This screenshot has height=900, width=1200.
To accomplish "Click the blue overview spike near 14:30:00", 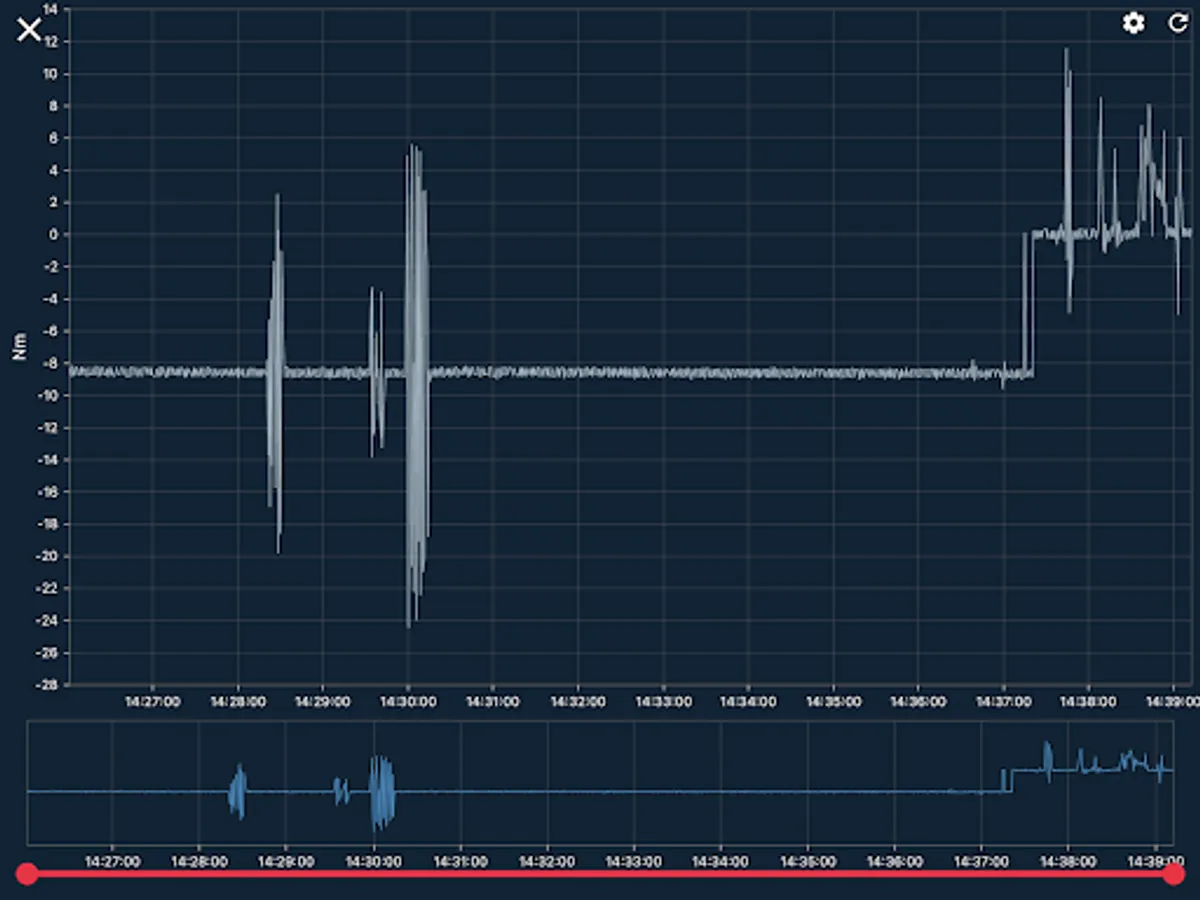I will click(382, 791).
